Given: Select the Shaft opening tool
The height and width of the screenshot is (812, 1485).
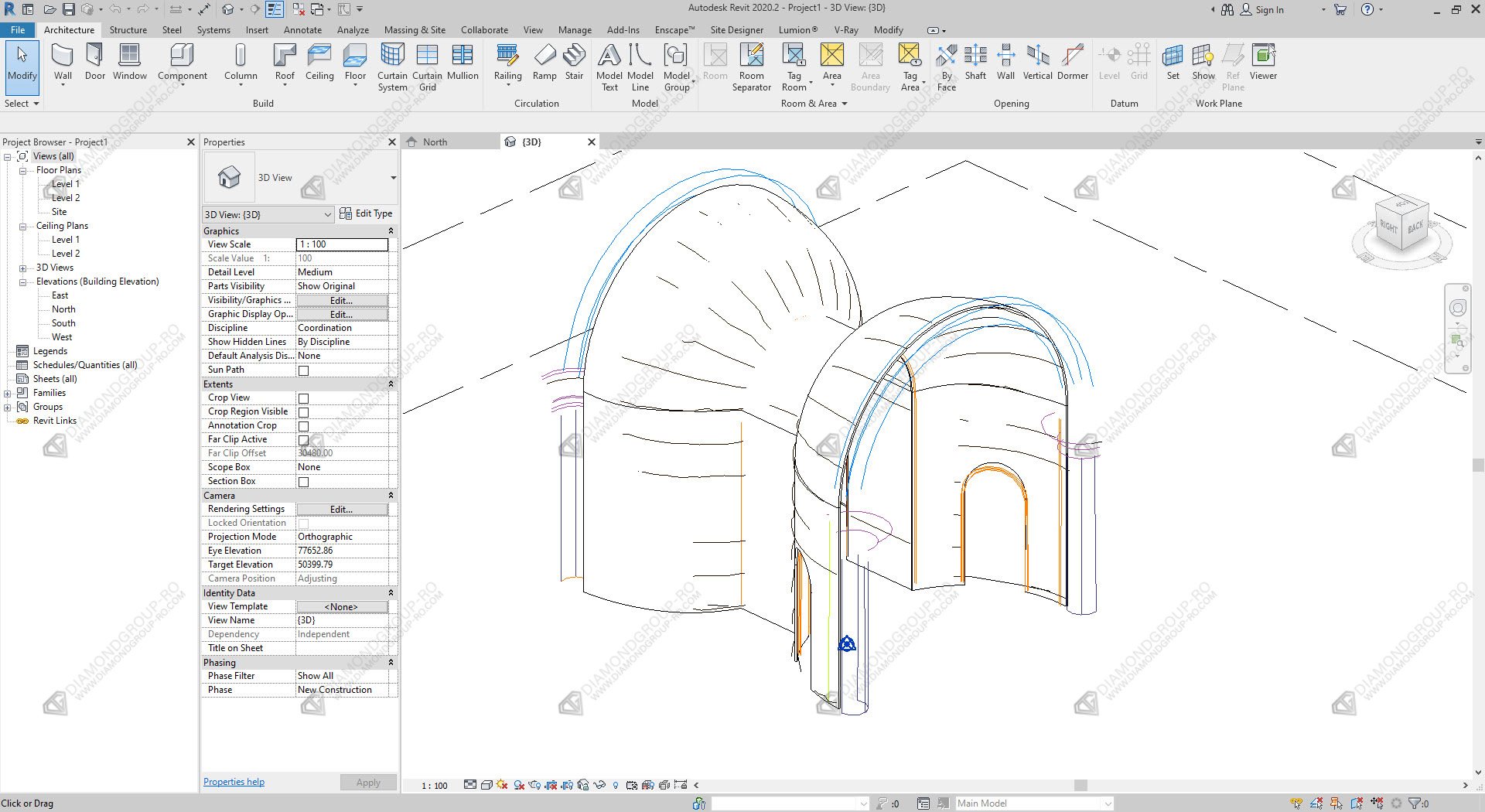Looking at the screenshot, I should click(x=975, y=63).
